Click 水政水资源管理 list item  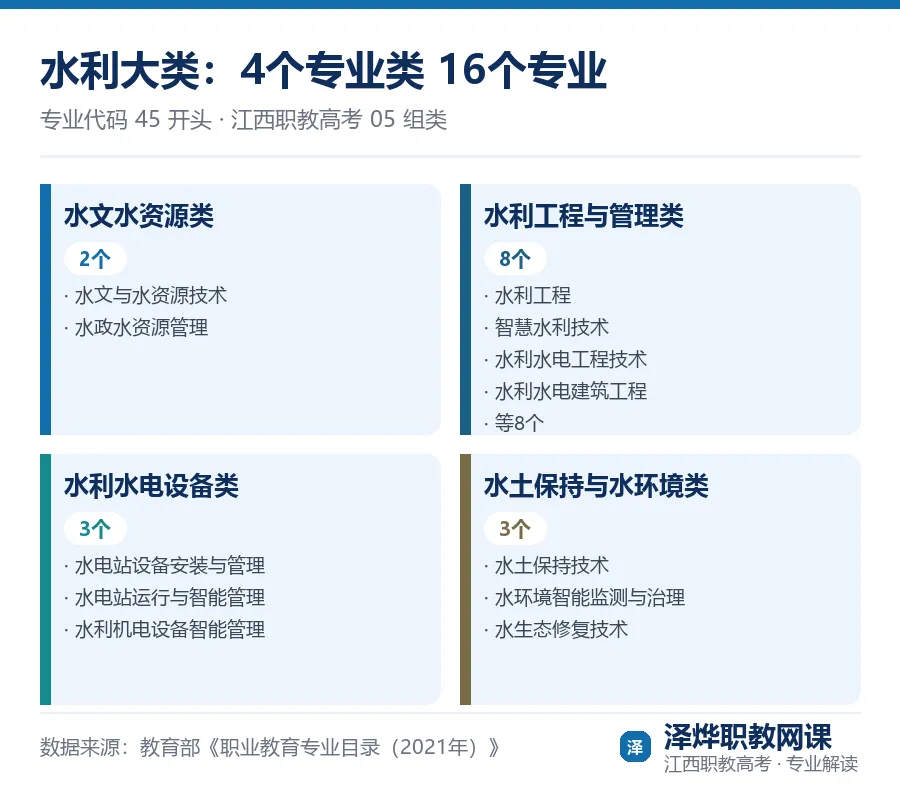tap(136, 328)
